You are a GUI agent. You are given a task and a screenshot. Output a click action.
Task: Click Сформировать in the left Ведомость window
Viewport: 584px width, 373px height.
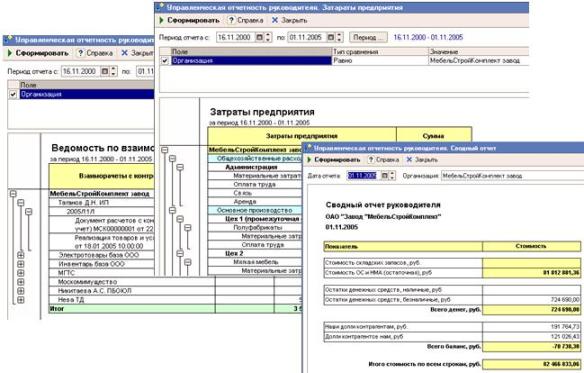point(42,53)
